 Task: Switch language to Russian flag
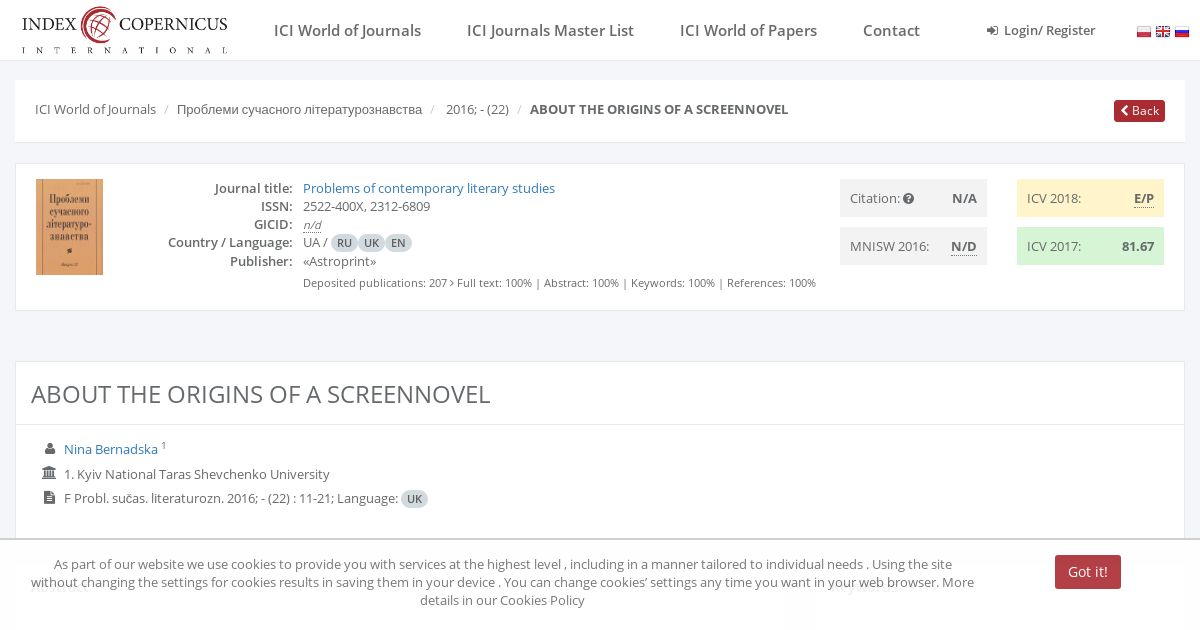(x=1182, y=31)
